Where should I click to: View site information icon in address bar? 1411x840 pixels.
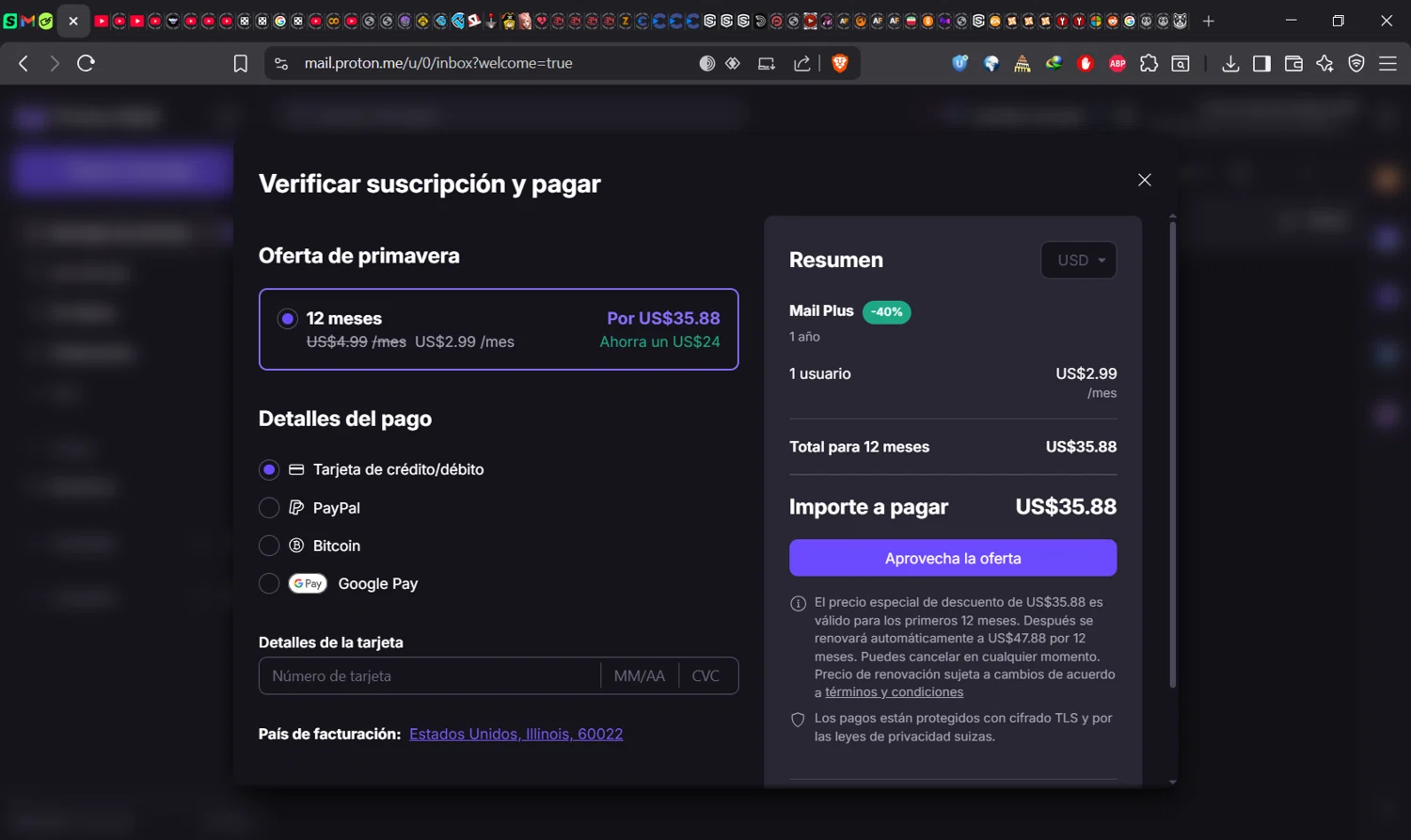281,63
